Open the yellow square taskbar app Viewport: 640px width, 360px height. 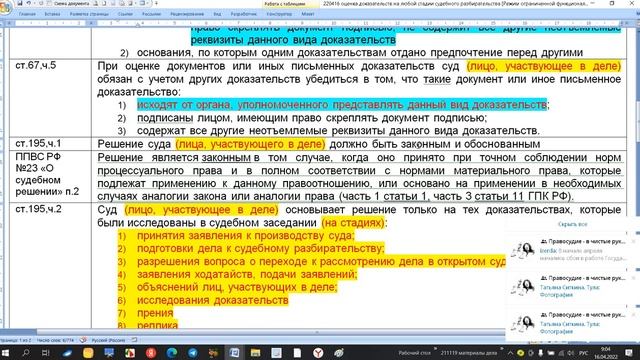pyautogui.click(x=88, y=353)
